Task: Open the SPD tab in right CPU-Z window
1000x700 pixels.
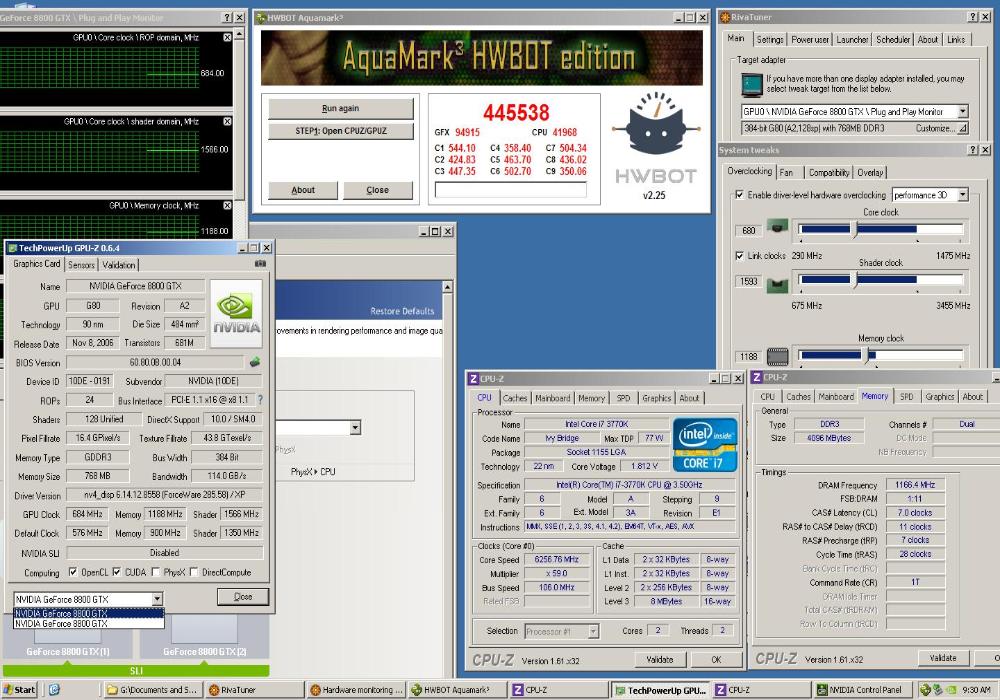Action: pyautogui.click(x=906, y=397)
